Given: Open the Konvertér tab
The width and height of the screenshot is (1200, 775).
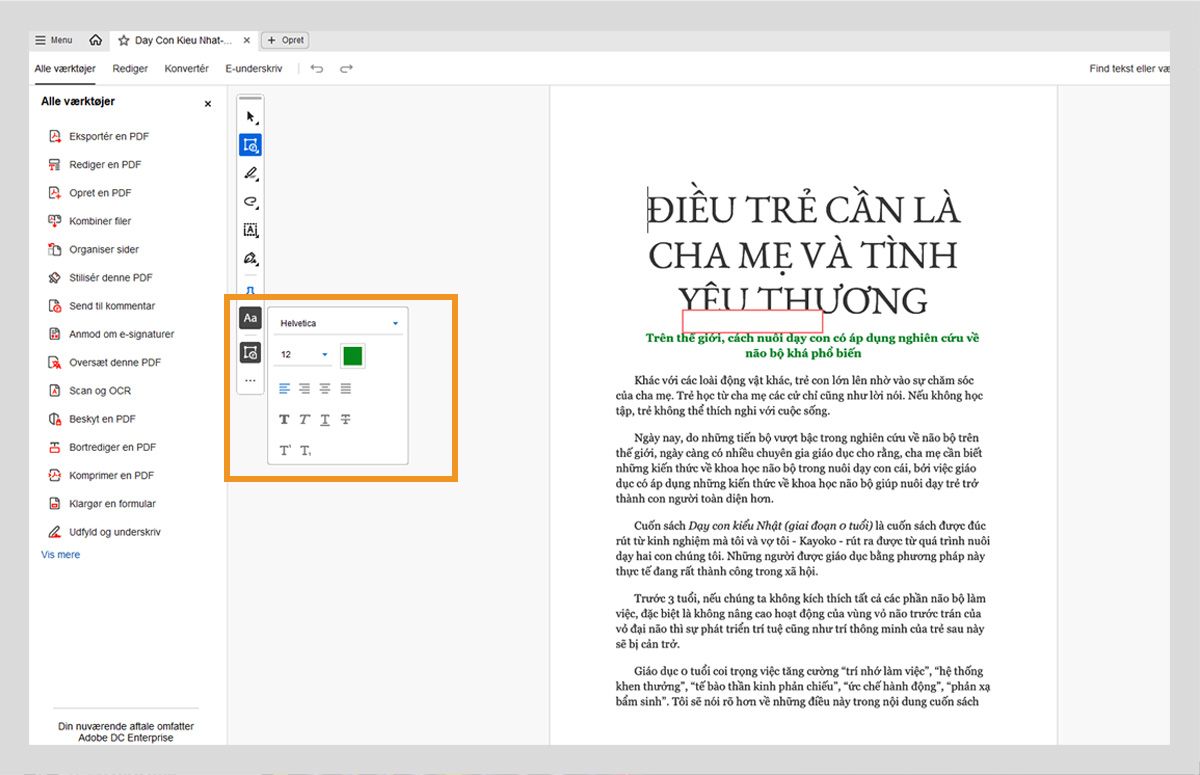Looking at the screenshot, I should (x=187, y=69).
